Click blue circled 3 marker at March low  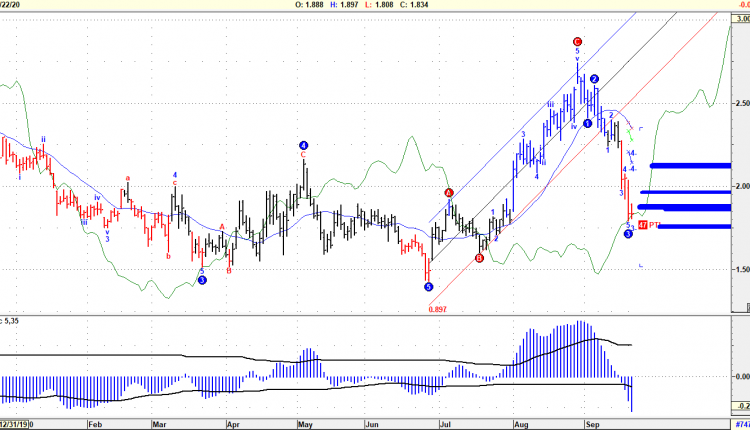[x=202, y=281]
